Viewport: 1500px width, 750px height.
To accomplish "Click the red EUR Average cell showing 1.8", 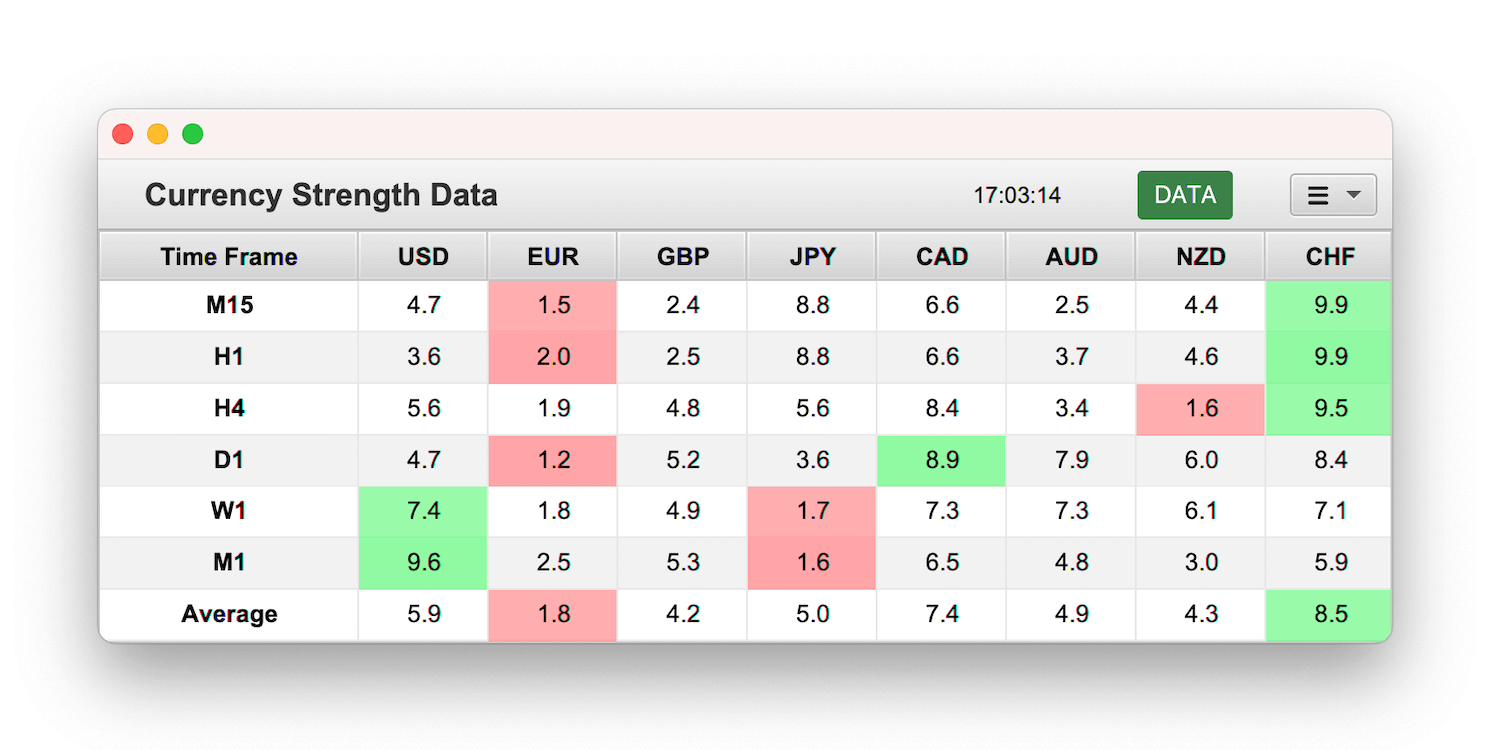I will [552, 614].
